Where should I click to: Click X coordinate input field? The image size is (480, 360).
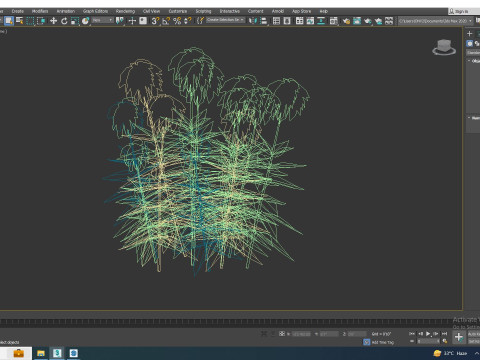click(x=301, y=334)
